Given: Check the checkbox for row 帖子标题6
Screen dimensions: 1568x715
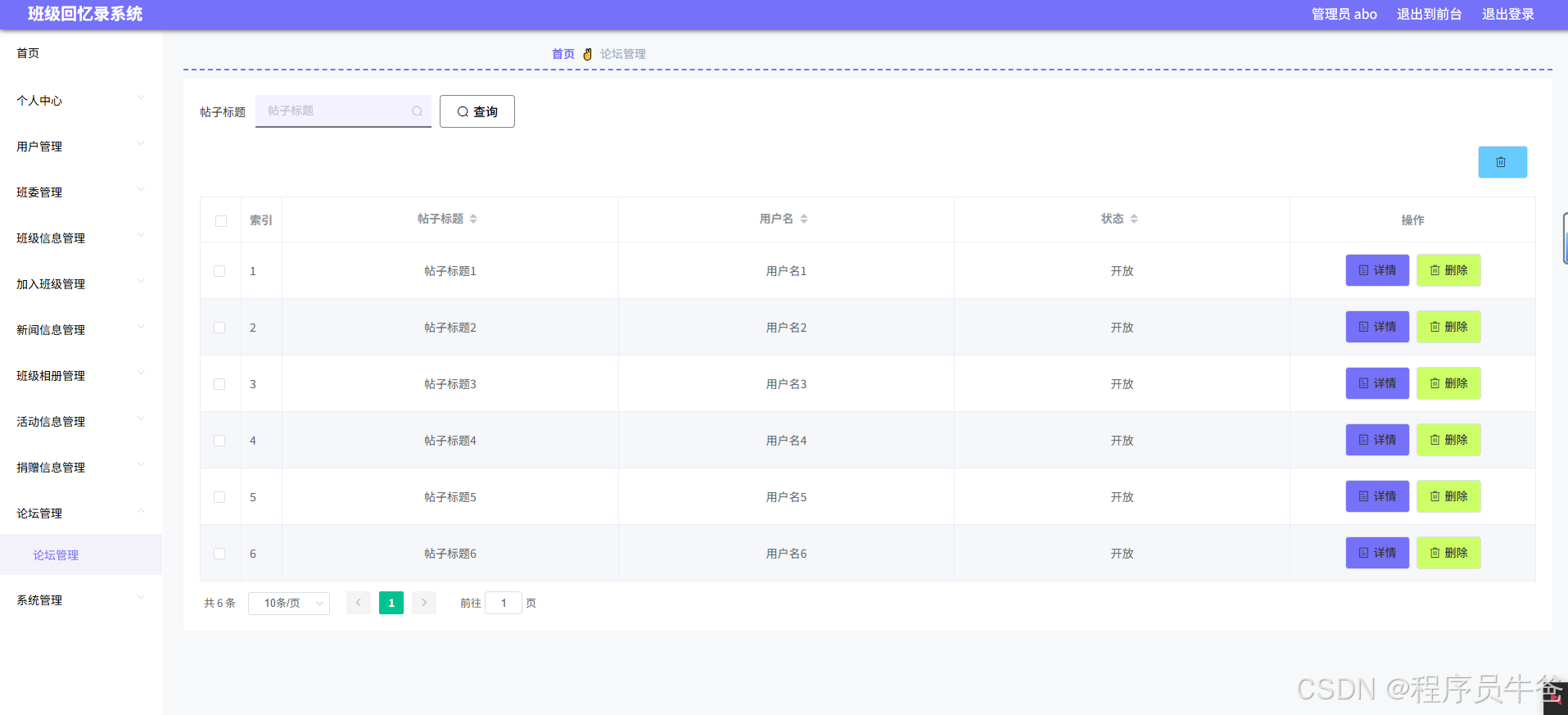Looking at the screenshot, I should point(219,554).
